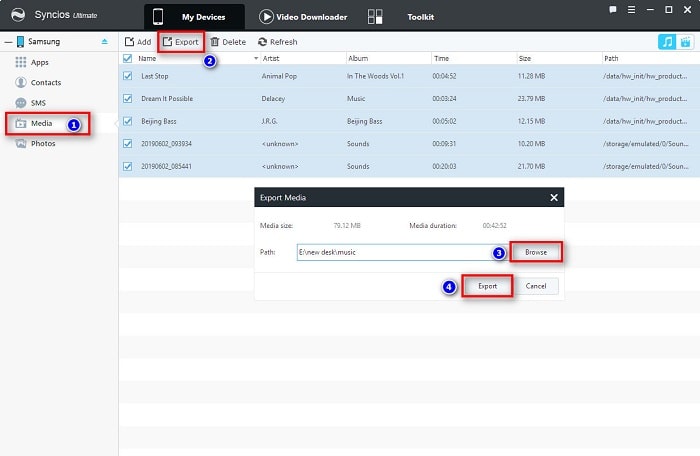Open Photos in the sidebar

point(43,143)
